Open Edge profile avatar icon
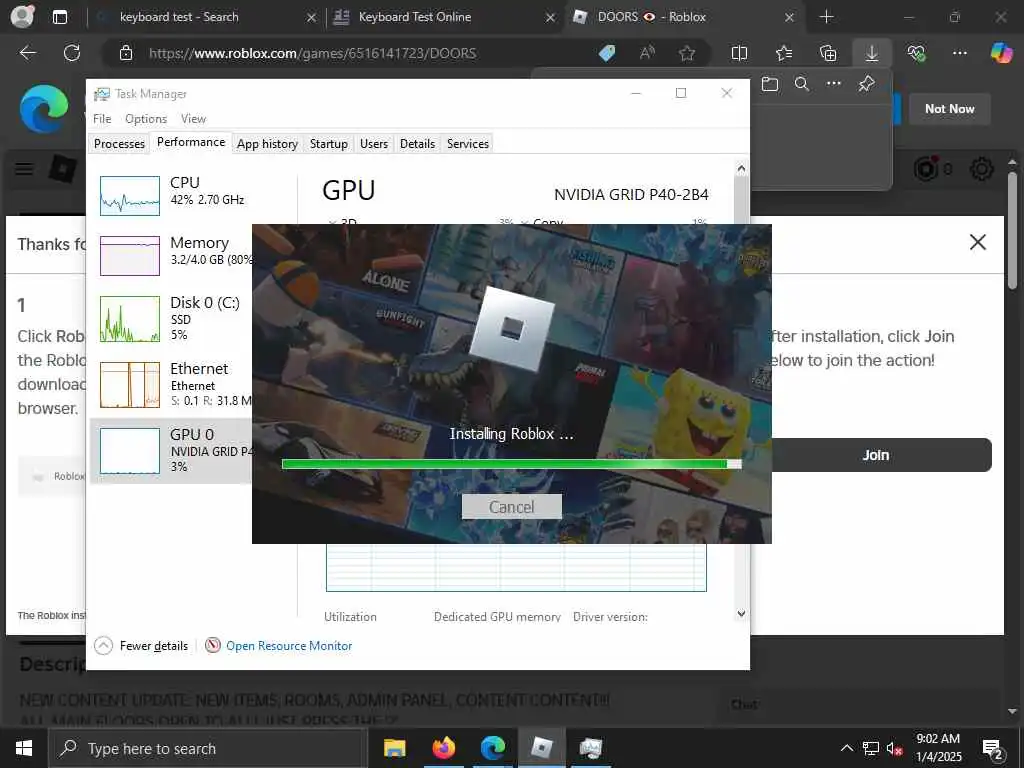Viewport: 1024px width, 768px height. pos(22,17)
